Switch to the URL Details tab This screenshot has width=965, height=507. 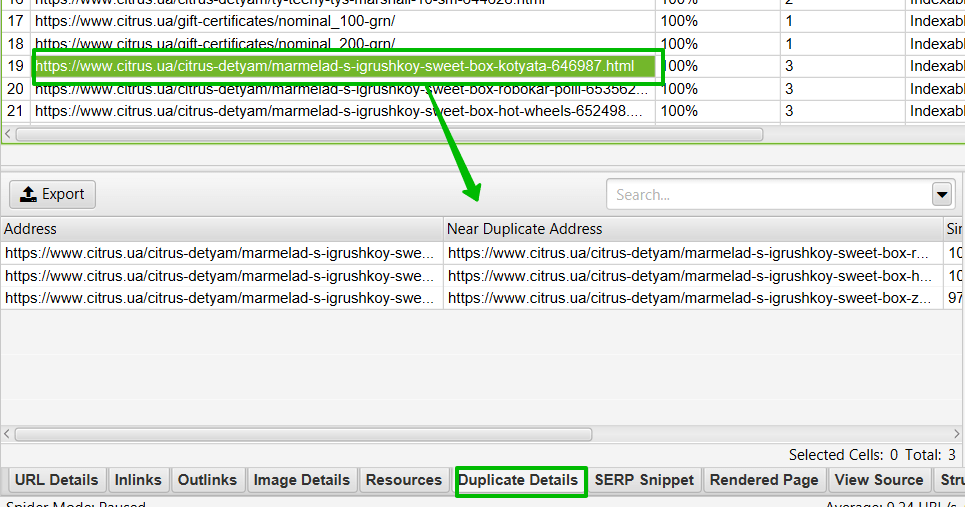[57, 480]
